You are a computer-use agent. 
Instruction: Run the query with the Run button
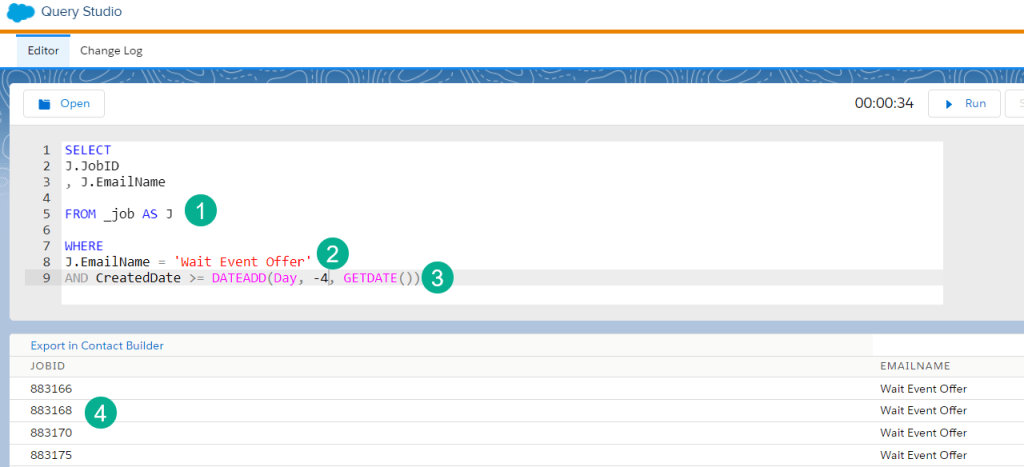pos(964,103)
